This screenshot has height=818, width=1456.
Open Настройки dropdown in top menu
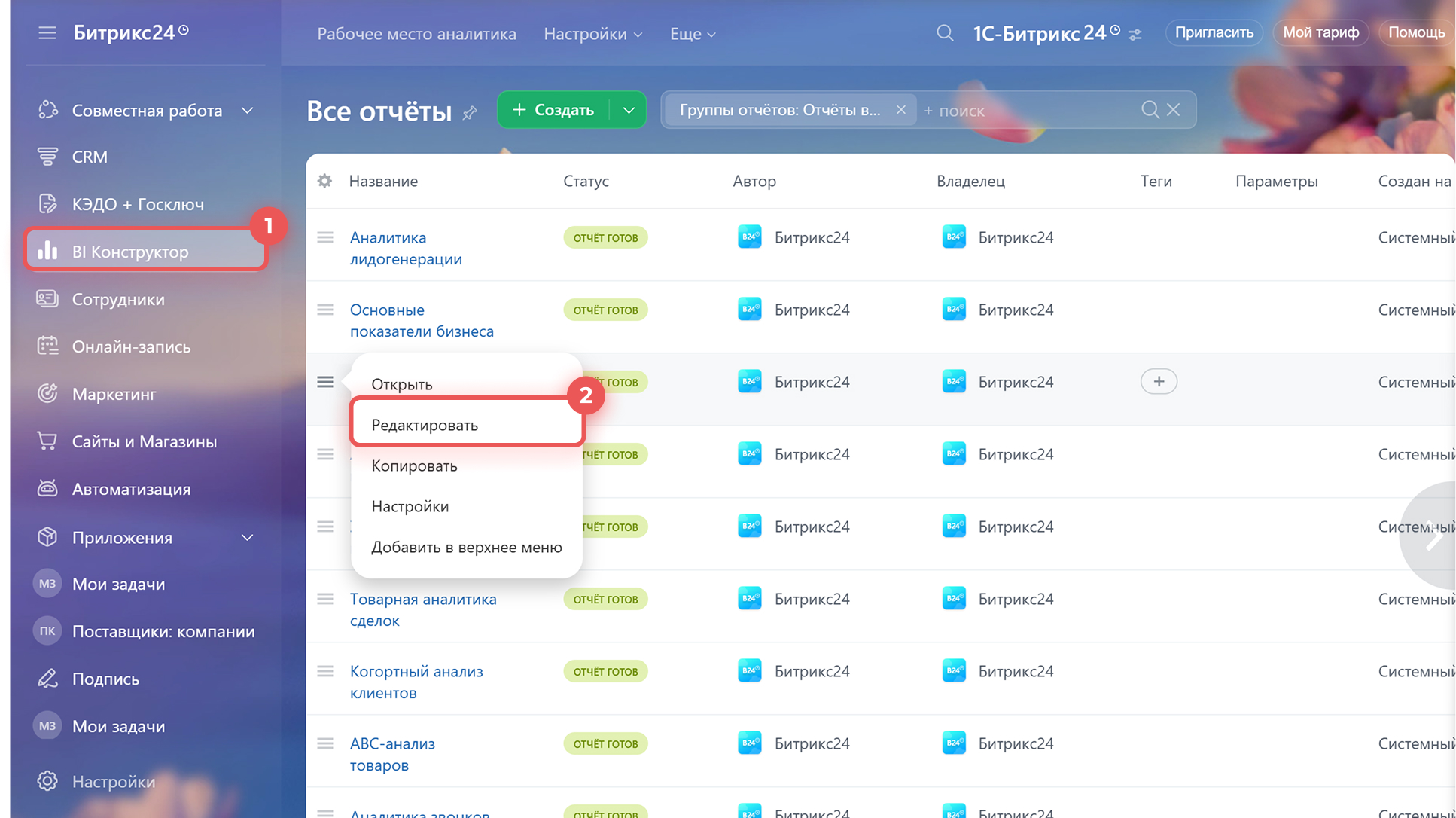click(x=592, y=34)
